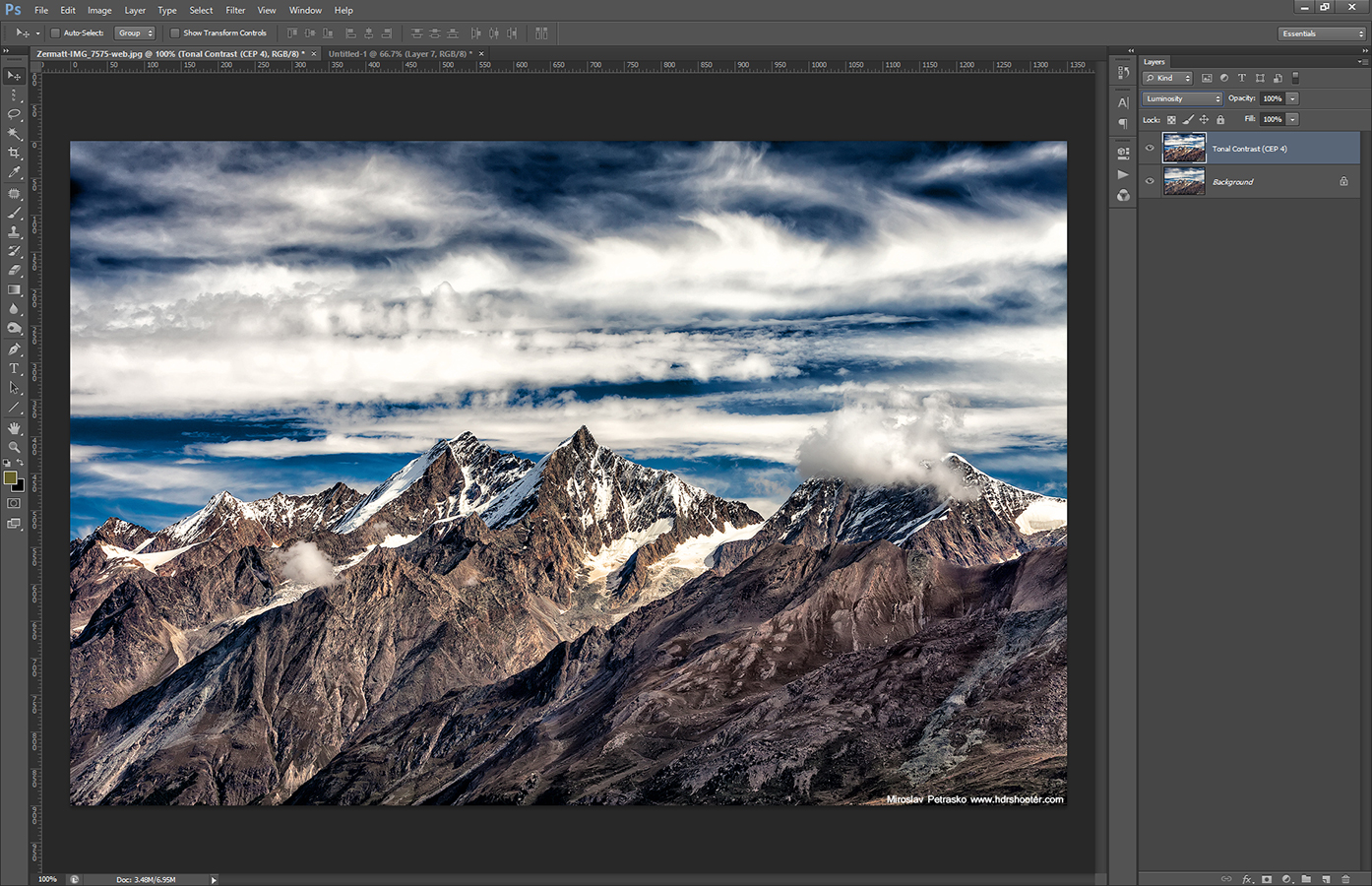Select the Brush tool
The width and height of the screenshot is (1372, 886).
15,212
